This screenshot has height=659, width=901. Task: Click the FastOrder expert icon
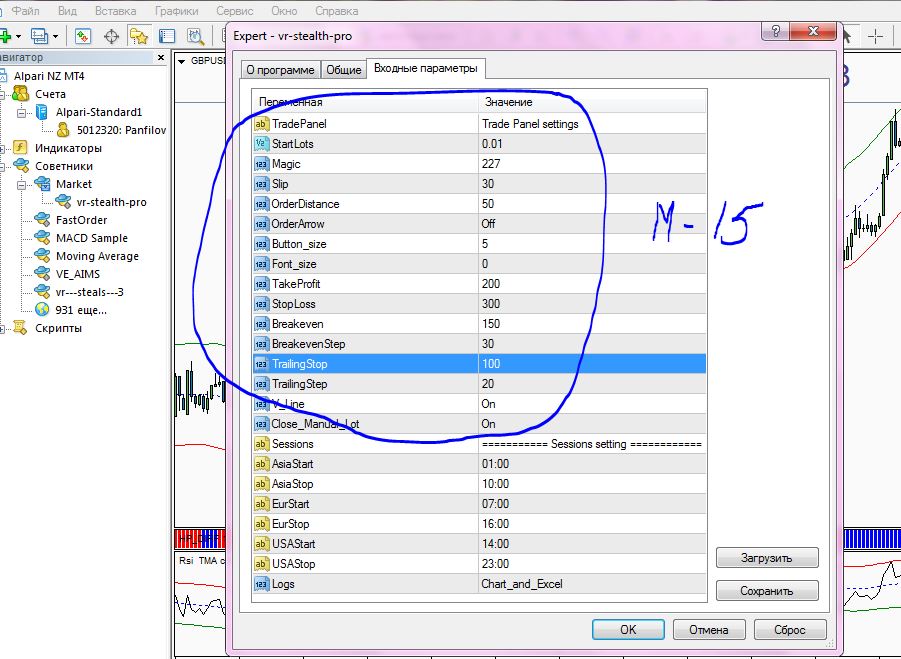(42, 219)
